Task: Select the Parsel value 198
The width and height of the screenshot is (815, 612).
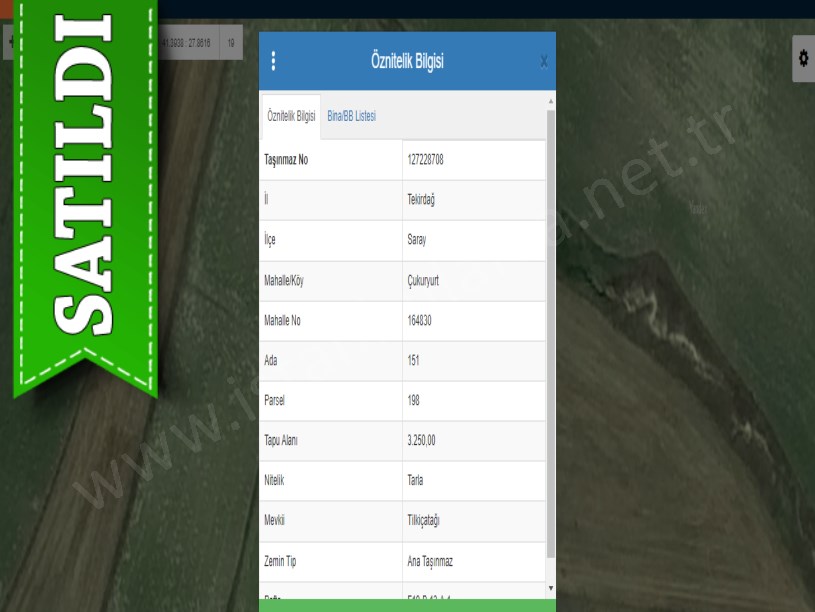Action: click(414, 401)
